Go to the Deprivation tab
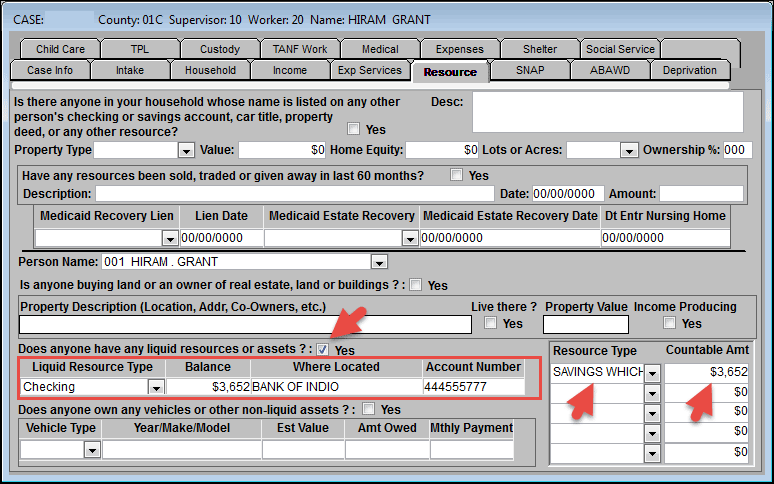 tap(690, 70)
